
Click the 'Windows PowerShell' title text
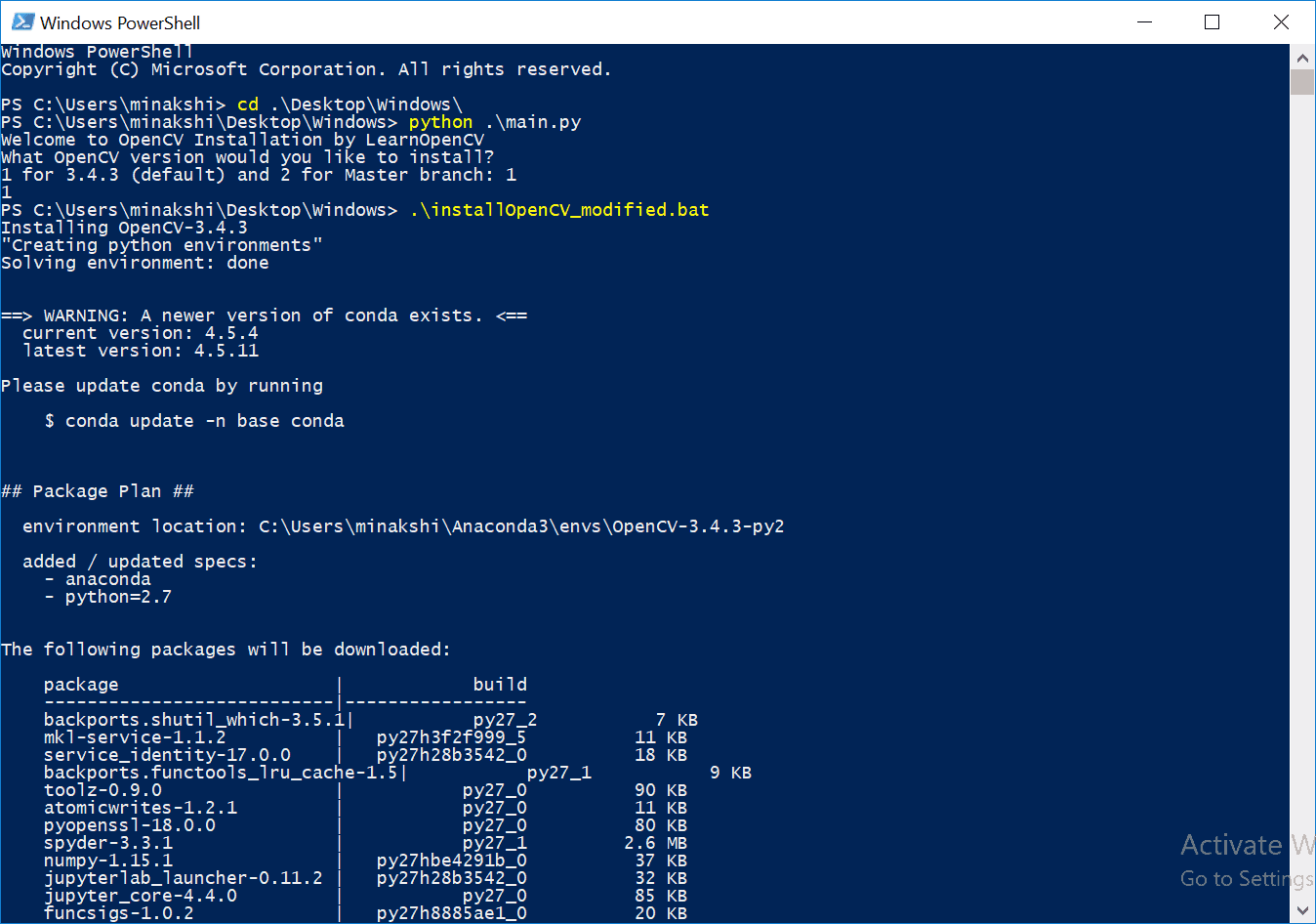click(120, 22)
